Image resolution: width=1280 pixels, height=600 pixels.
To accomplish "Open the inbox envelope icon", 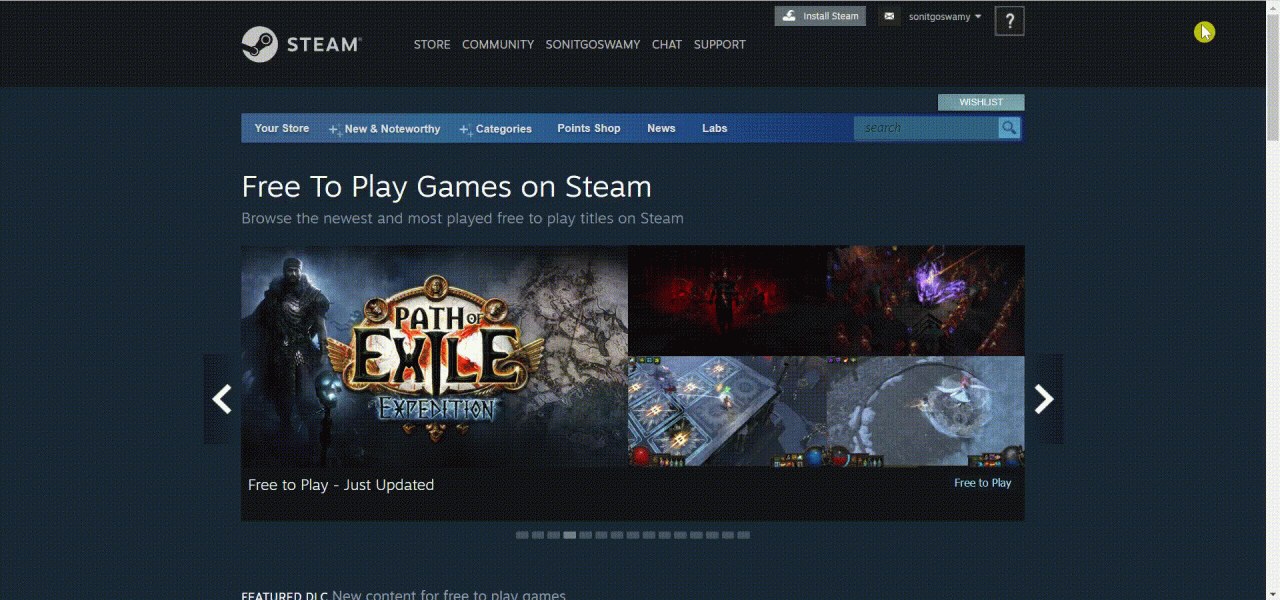I will pos(889,16).
